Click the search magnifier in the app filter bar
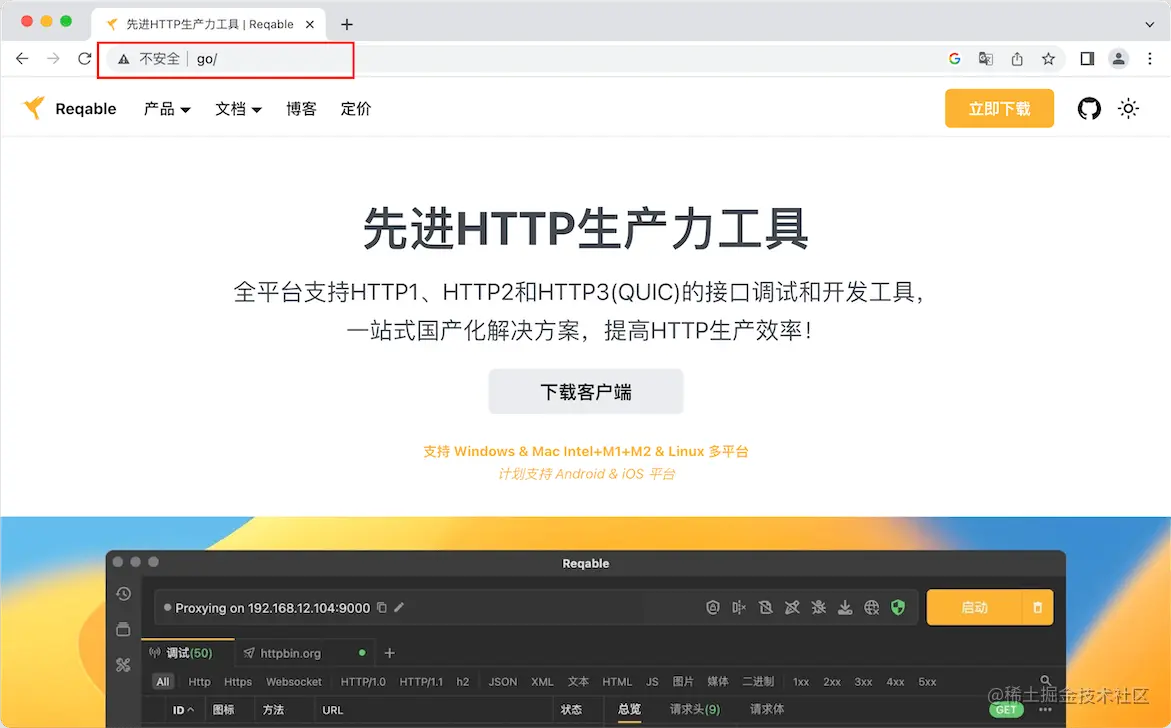Image resolution: width=1171 pixels, height=728 pixels. tap(1046, 681)
